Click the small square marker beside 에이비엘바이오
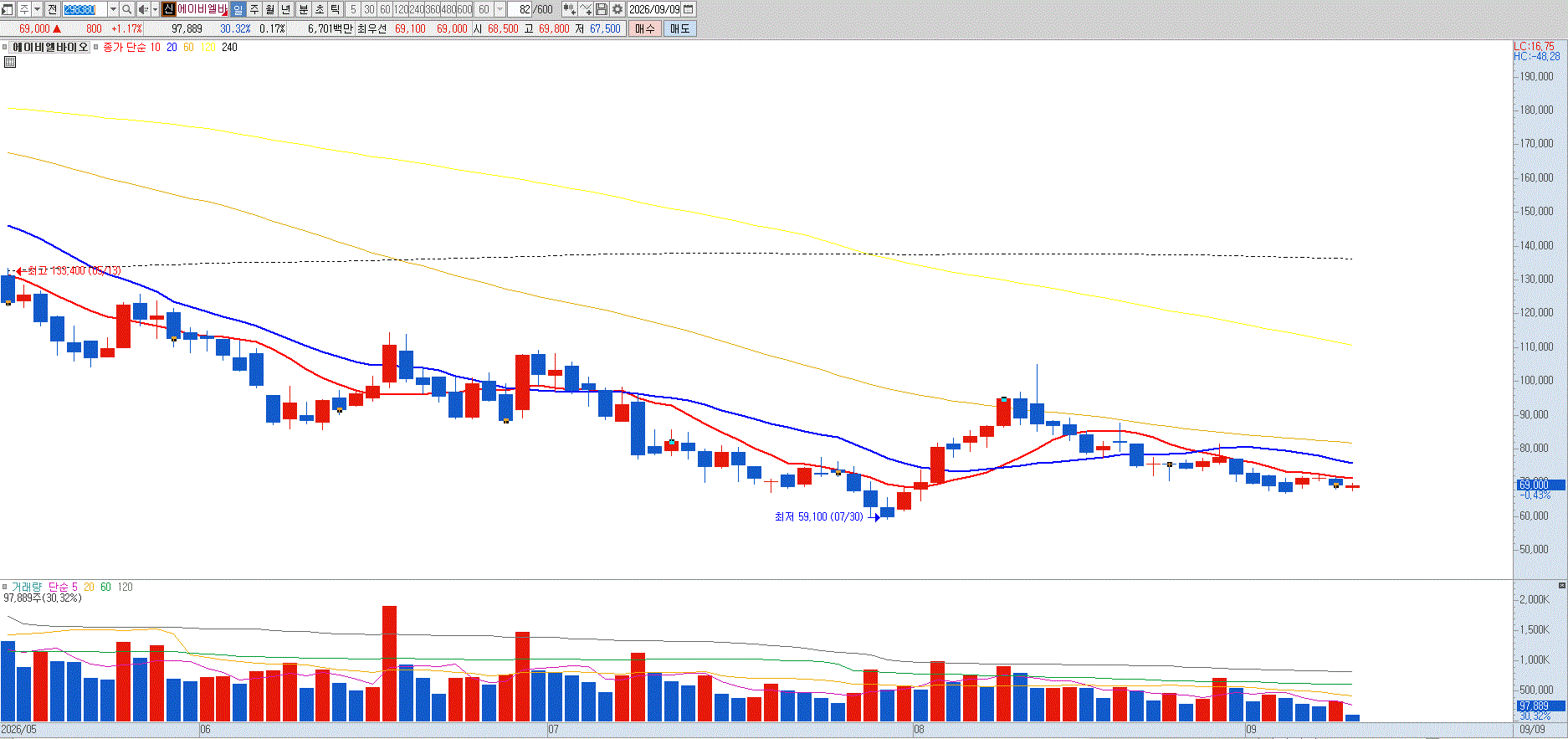 pos(5,48)
